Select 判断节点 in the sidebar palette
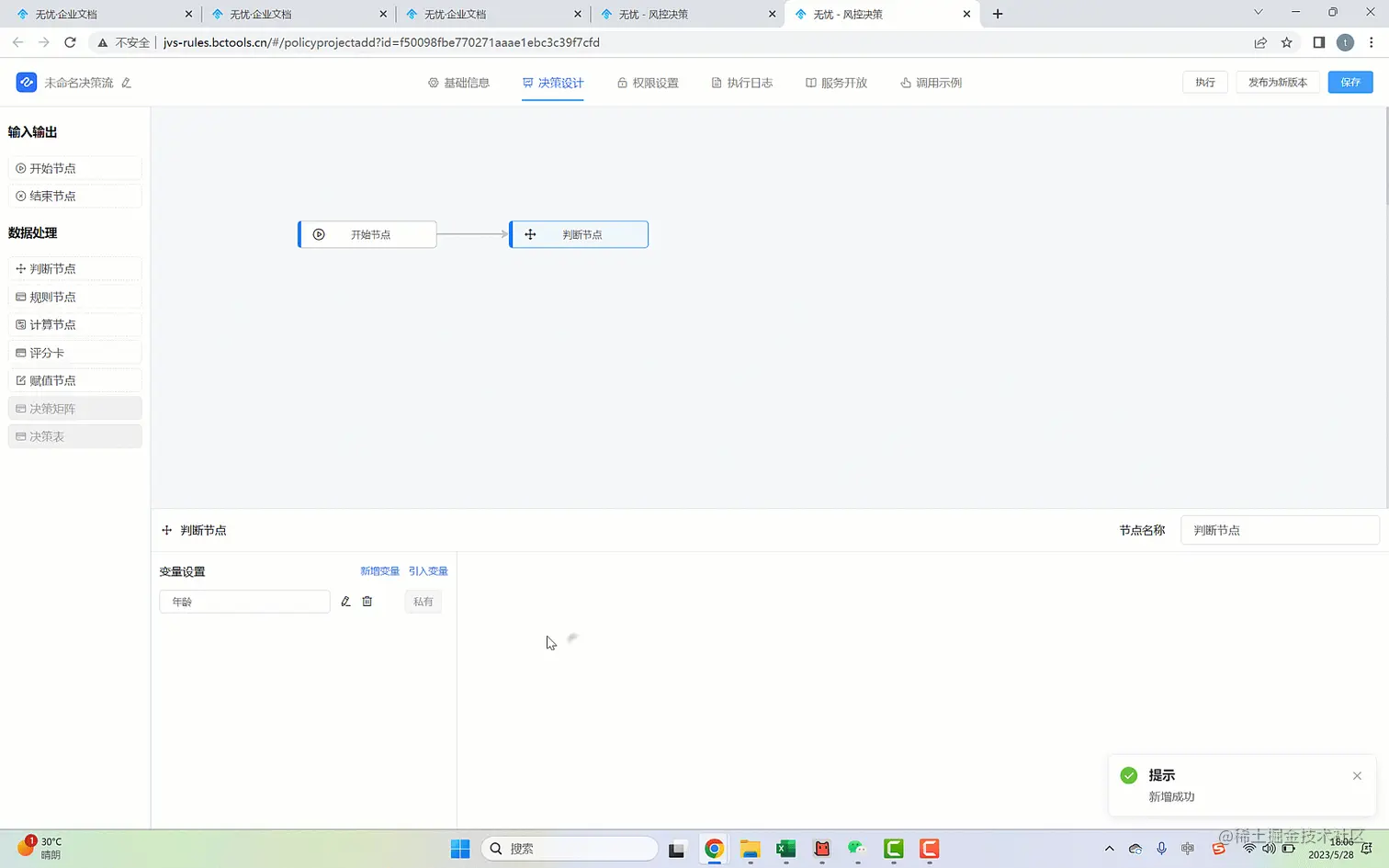This screenshot has height=868, width=1389. (75, 269)
